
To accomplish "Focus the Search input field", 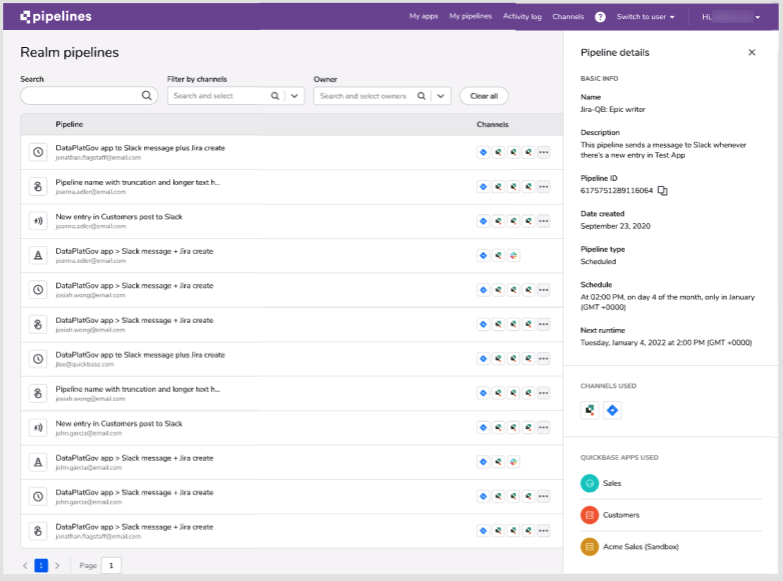I will (x=89, y=96).
